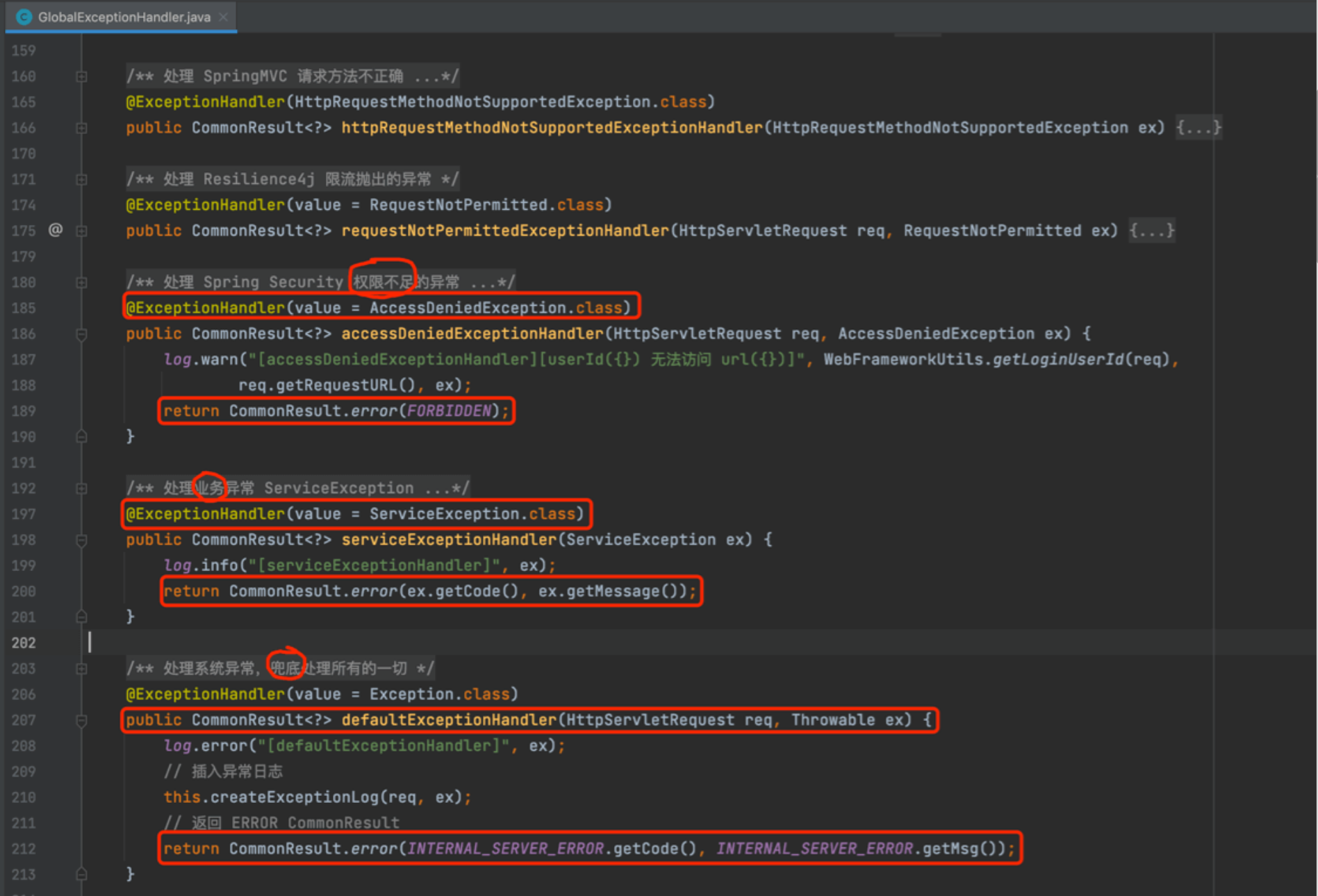Screen dimensions: 1318x896
Task: Expand the folded ServiceException comment, line 192
Action: [81, 488]
